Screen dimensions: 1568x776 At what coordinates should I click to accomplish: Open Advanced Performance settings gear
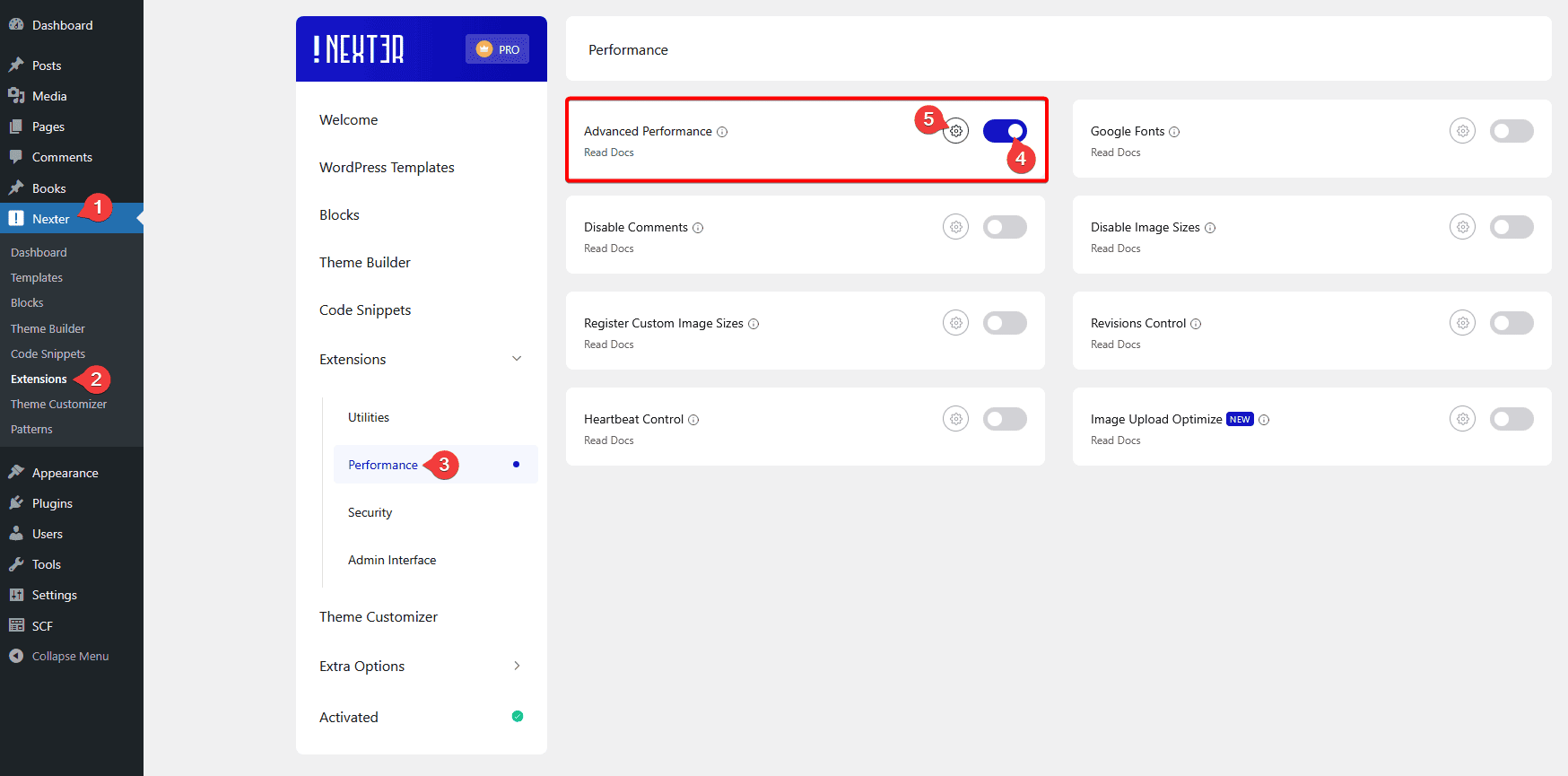coord(956,131)
